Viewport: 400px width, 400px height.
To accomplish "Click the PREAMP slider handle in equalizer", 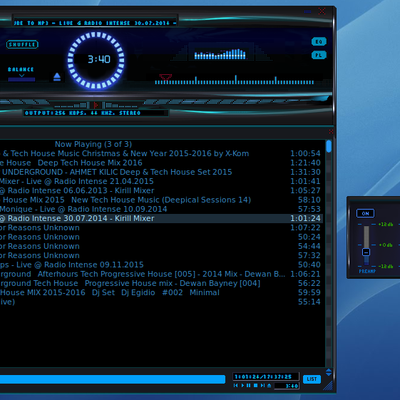I will [366, 252].
